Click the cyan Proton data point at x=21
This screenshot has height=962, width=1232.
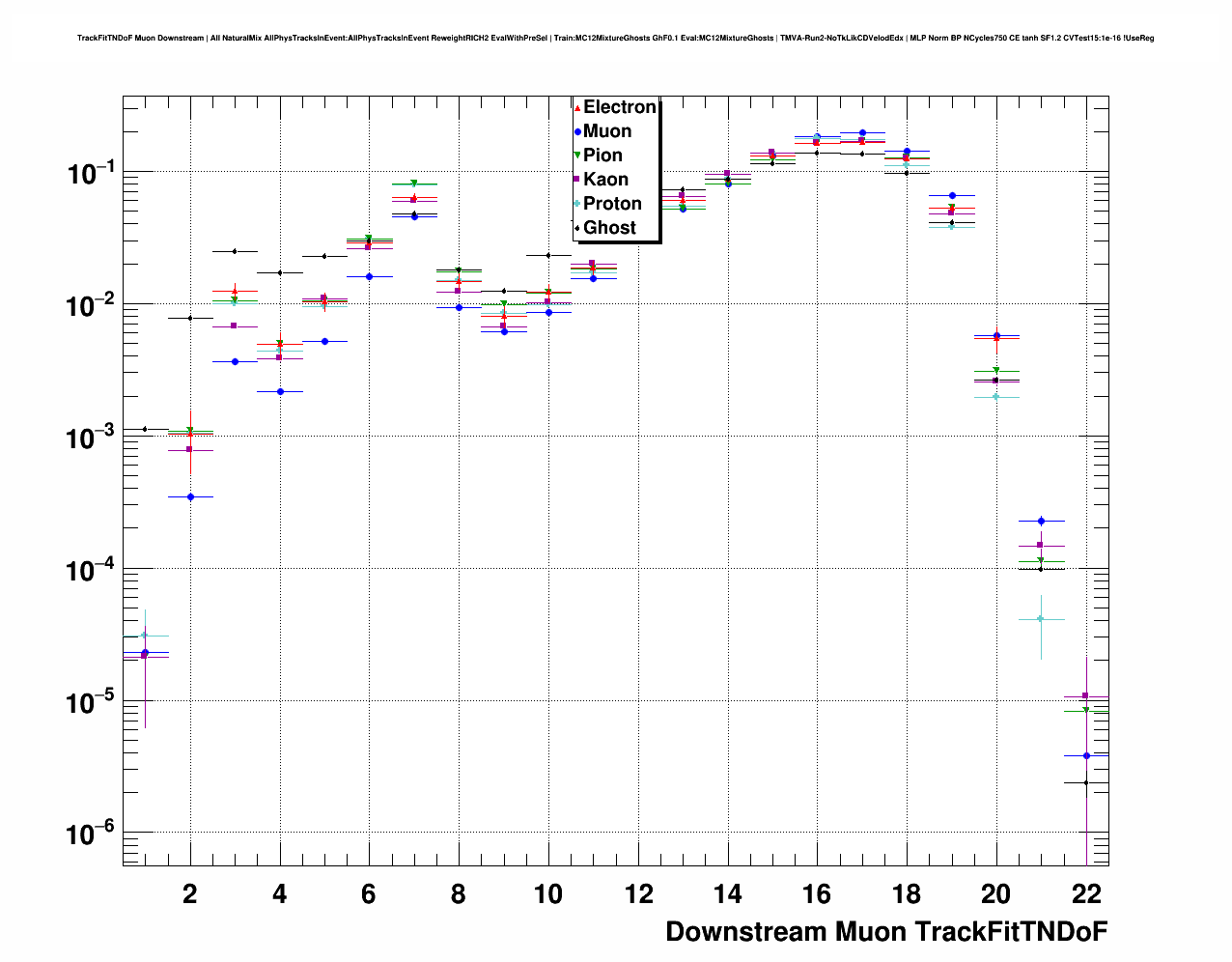point(1041,619)
